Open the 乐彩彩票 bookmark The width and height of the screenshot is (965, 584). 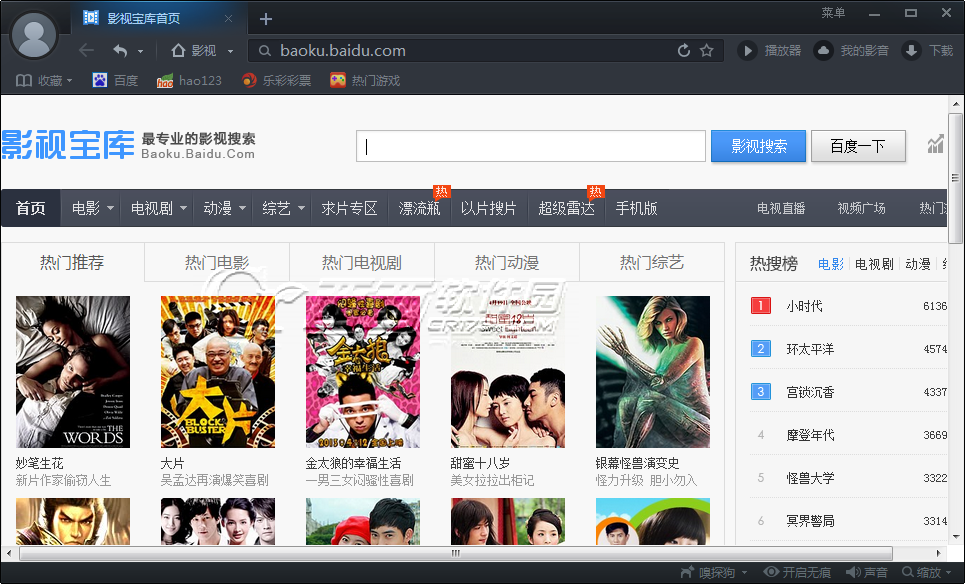[276, 81]
